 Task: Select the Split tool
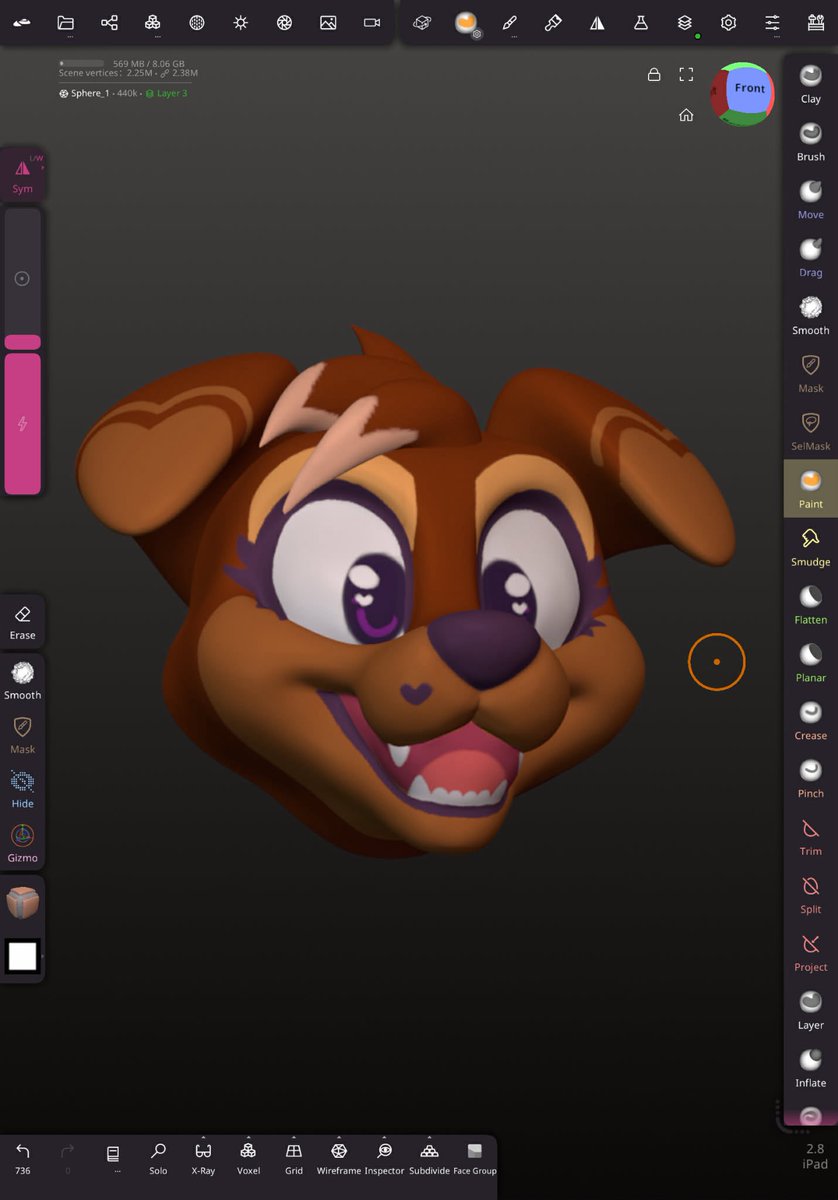811,895
